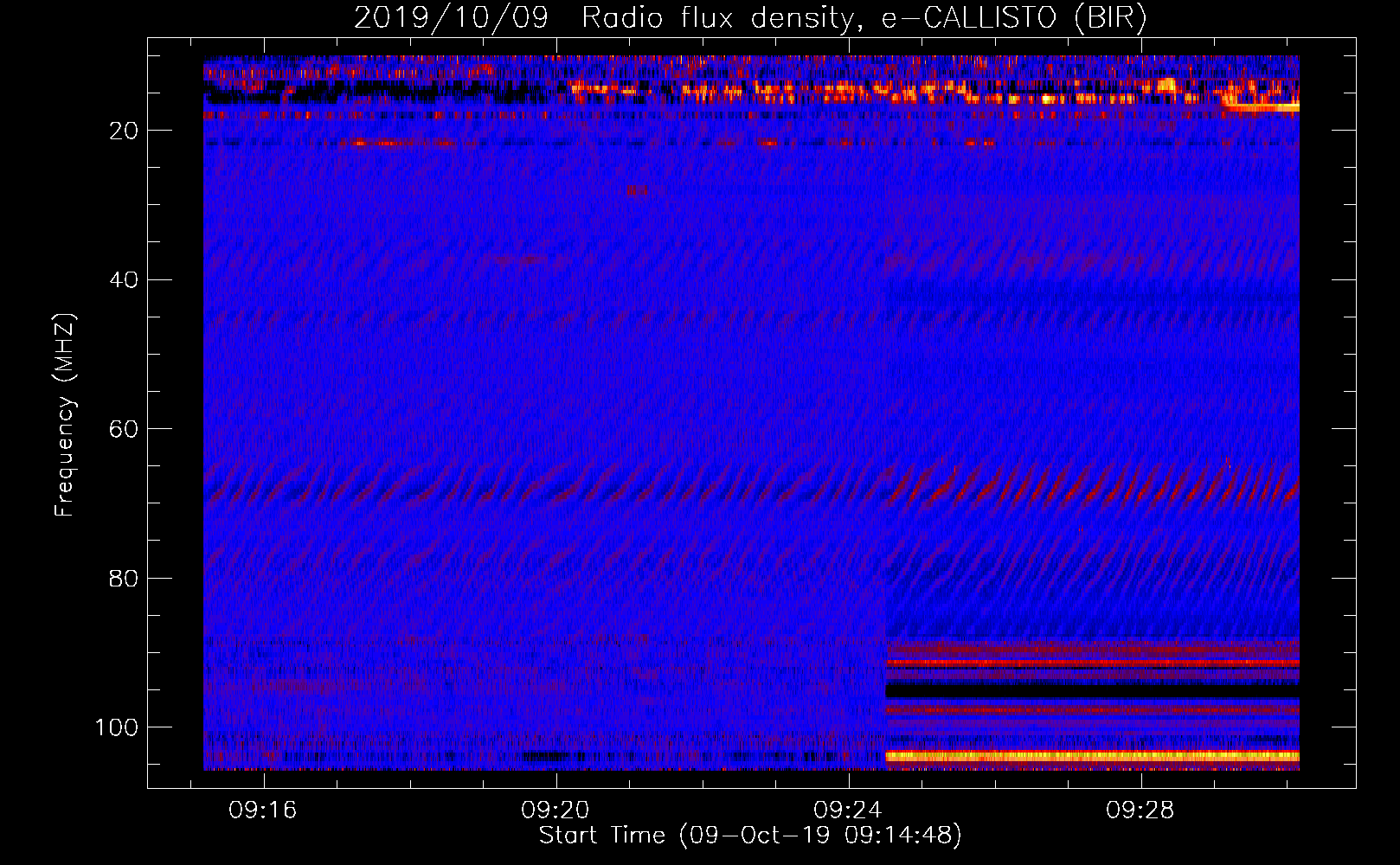
Task: Click the '09:28' time tick label
Action: (1140, 810)
